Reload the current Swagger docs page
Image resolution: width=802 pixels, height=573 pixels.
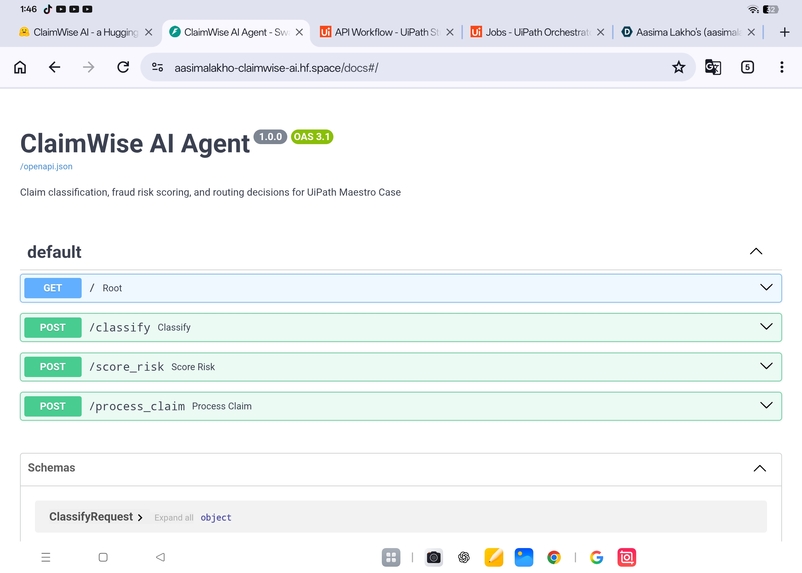[x=123, y=67]
